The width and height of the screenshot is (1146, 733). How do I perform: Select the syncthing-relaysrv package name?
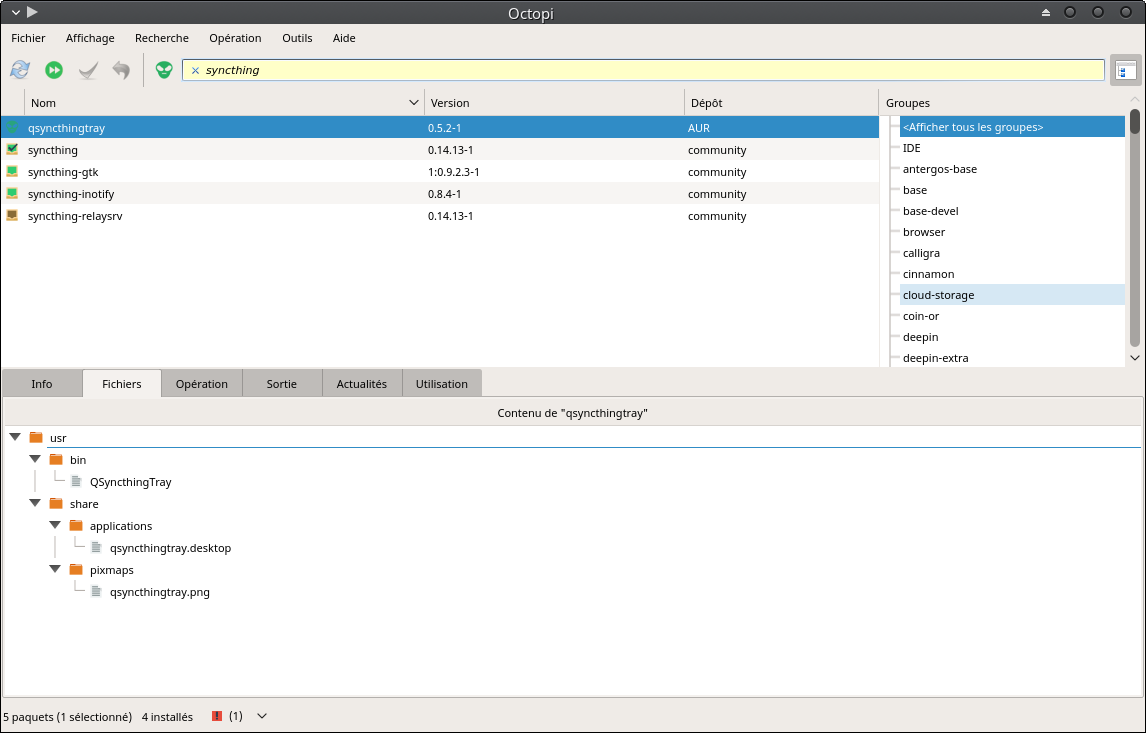point(75,216)
